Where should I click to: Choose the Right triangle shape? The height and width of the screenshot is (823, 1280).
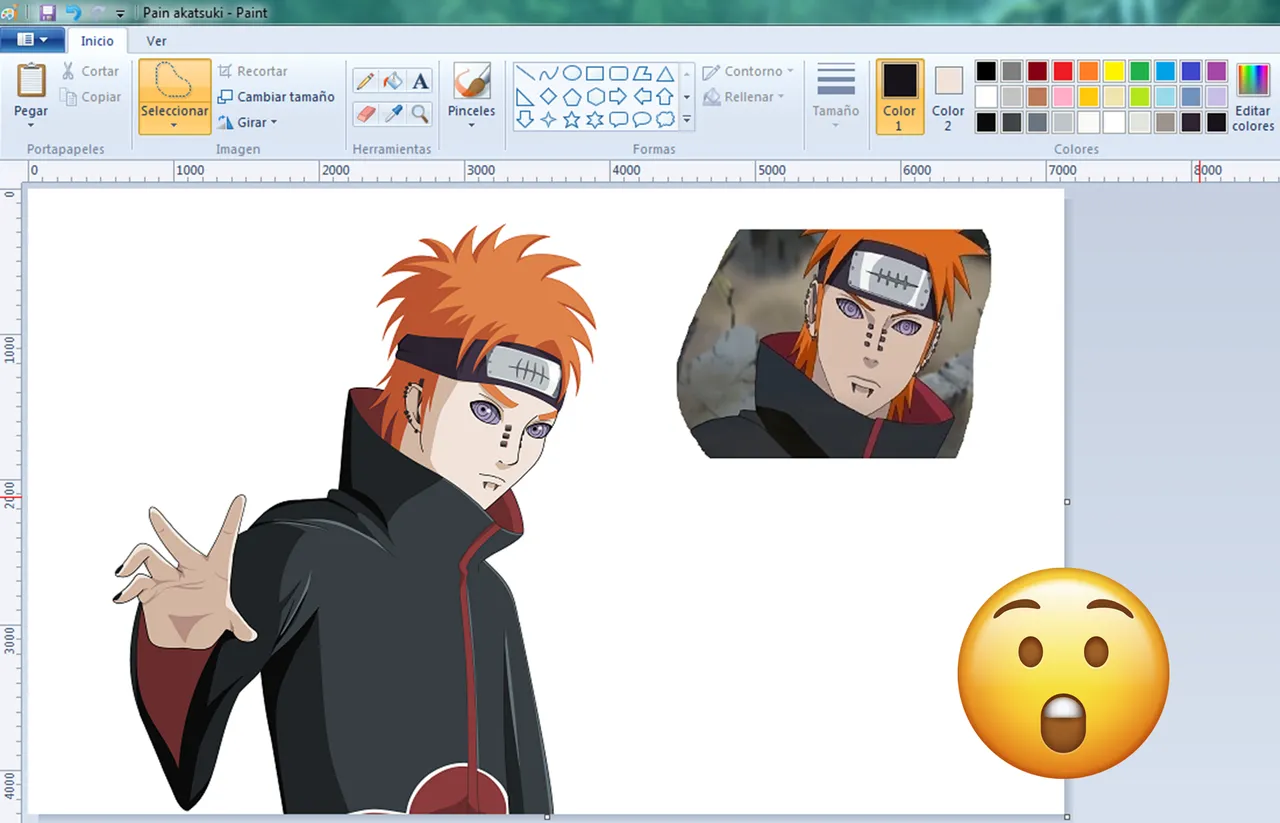click(525, 97)
